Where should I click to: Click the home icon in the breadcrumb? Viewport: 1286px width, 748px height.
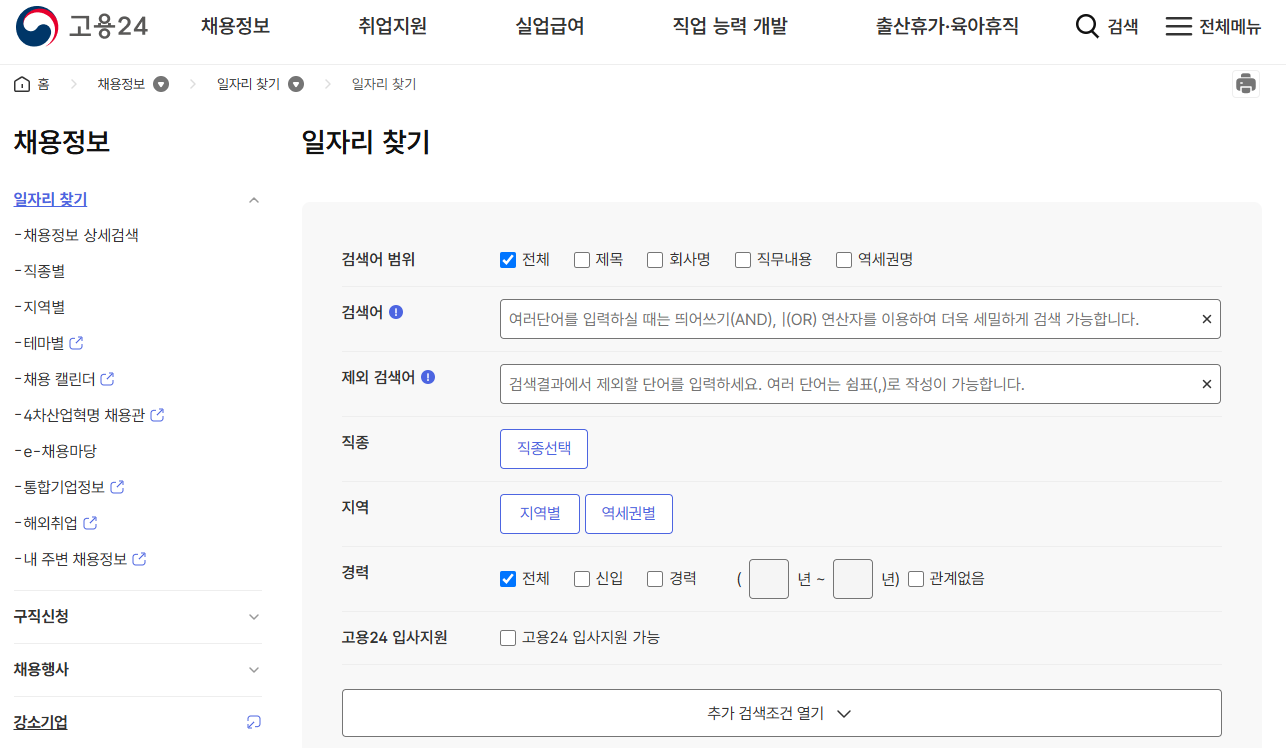(x=21, y=84)
